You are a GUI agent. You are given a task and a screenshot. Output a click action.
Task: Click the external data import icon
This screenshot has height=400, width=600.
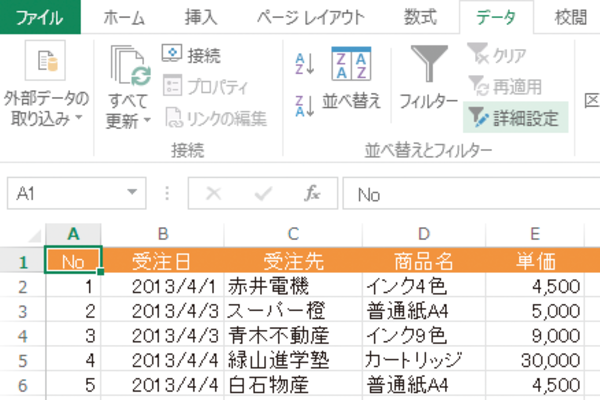[x=45, y=60]
